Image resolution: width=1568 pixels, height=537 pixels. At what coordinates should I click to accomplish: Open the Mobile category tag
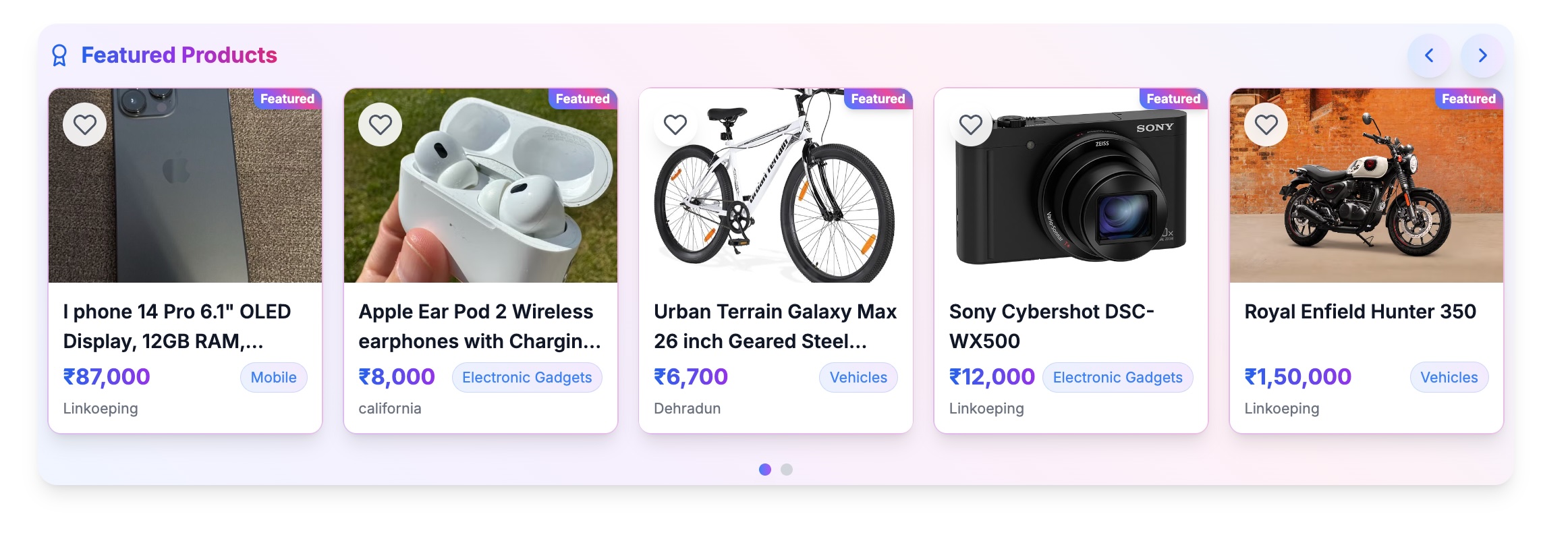point(274,377)
